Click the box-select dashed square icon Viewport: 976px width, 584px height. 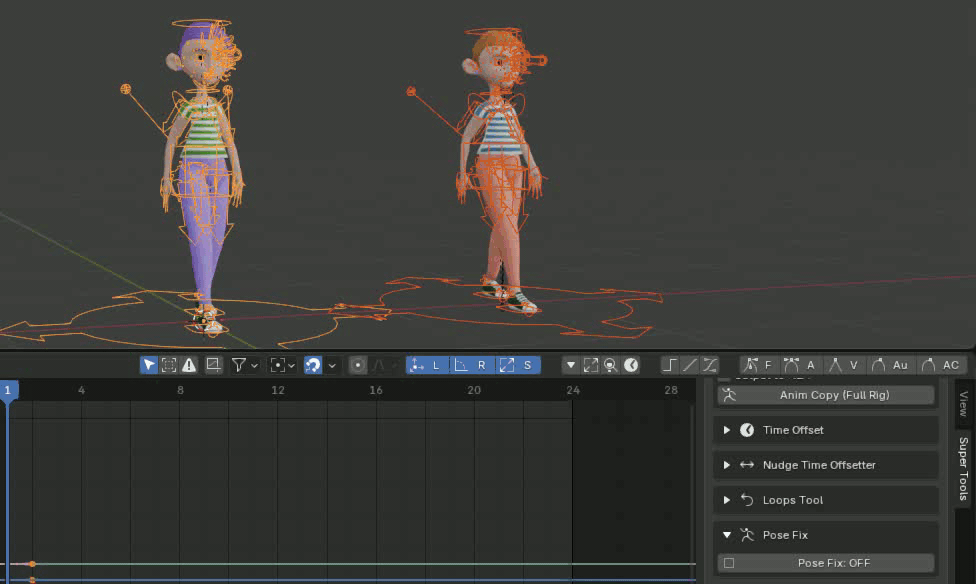point(169,365)
